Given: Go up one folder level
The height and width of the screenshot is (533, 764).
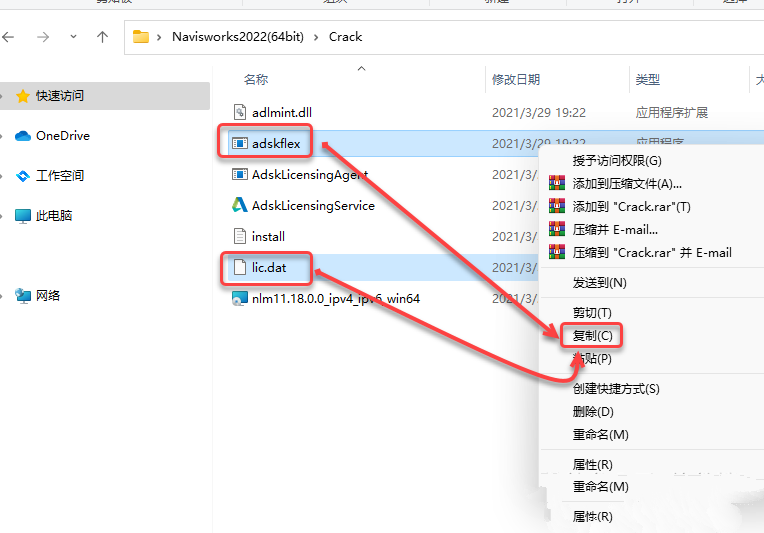Looking at the screenshot, I should [x=102, y=37].
